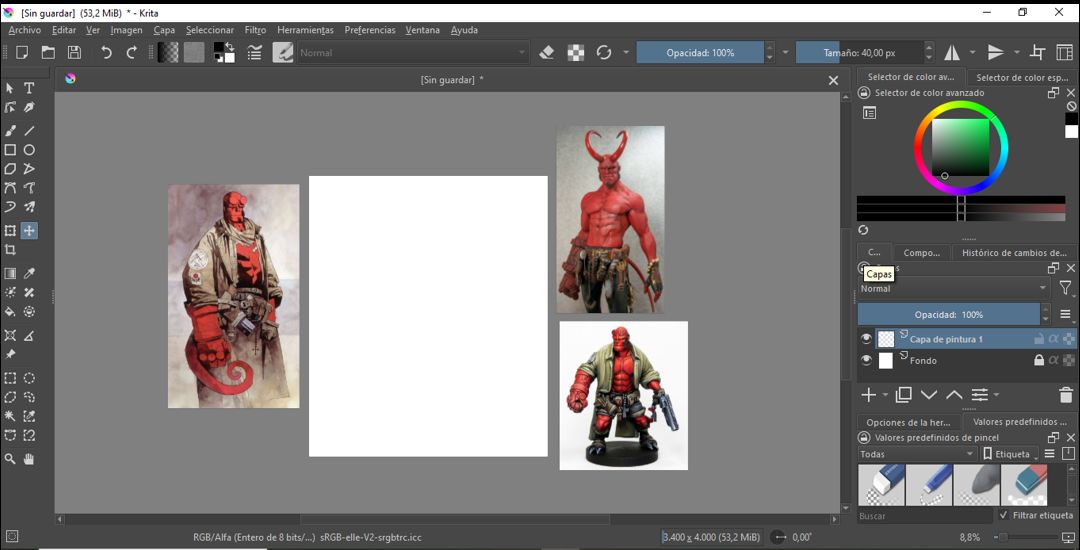This screenshot has width=1080, height=550.
Task: Move layer down with chevron icon
Action: 929,395
